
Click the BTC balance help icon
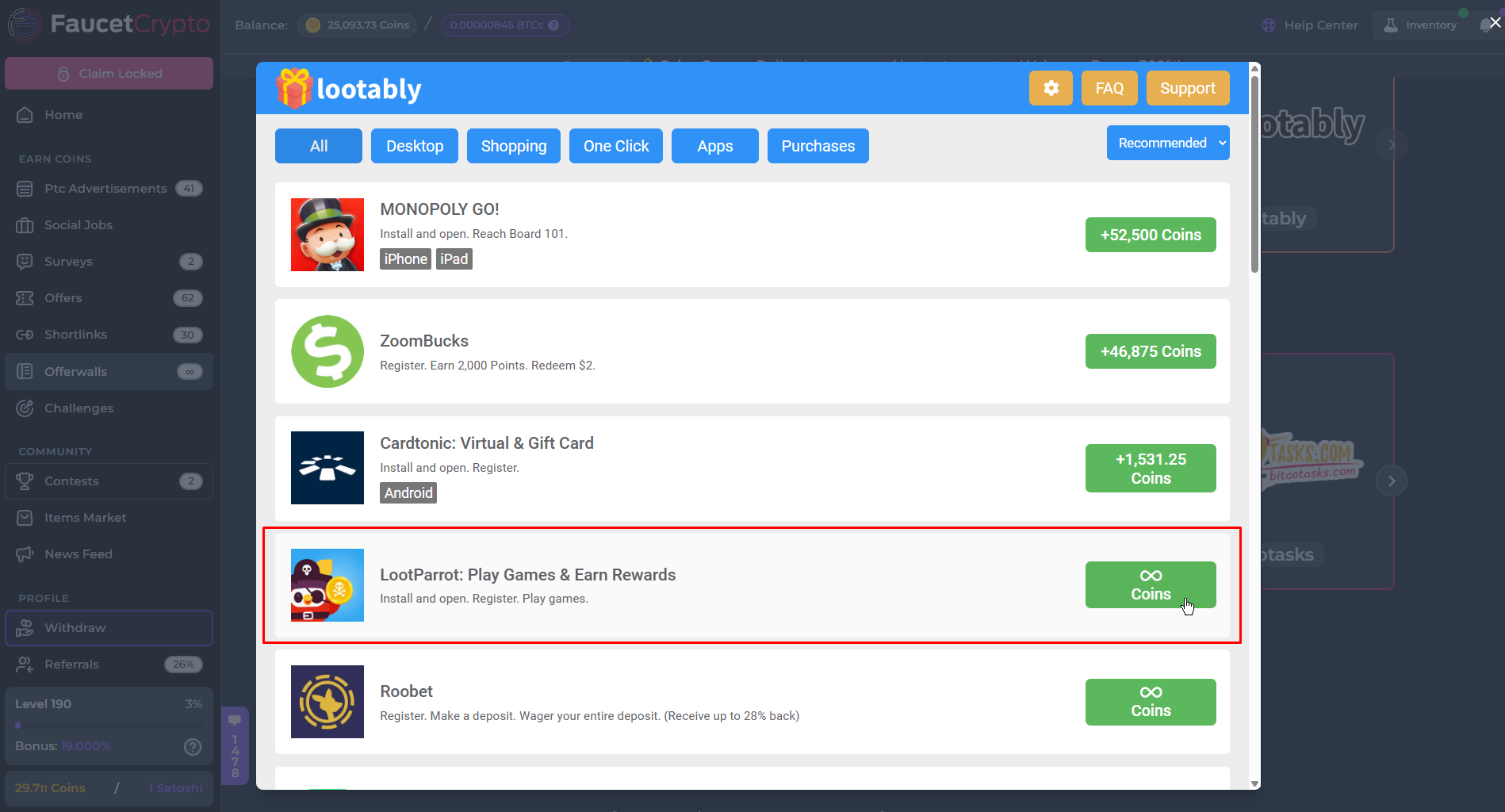pos(553,25)
